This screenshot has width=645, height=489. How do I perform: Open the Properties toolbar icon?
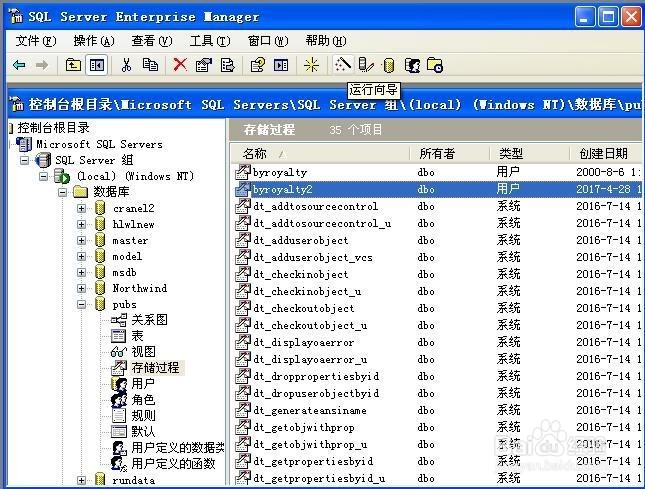pos(203,65)
